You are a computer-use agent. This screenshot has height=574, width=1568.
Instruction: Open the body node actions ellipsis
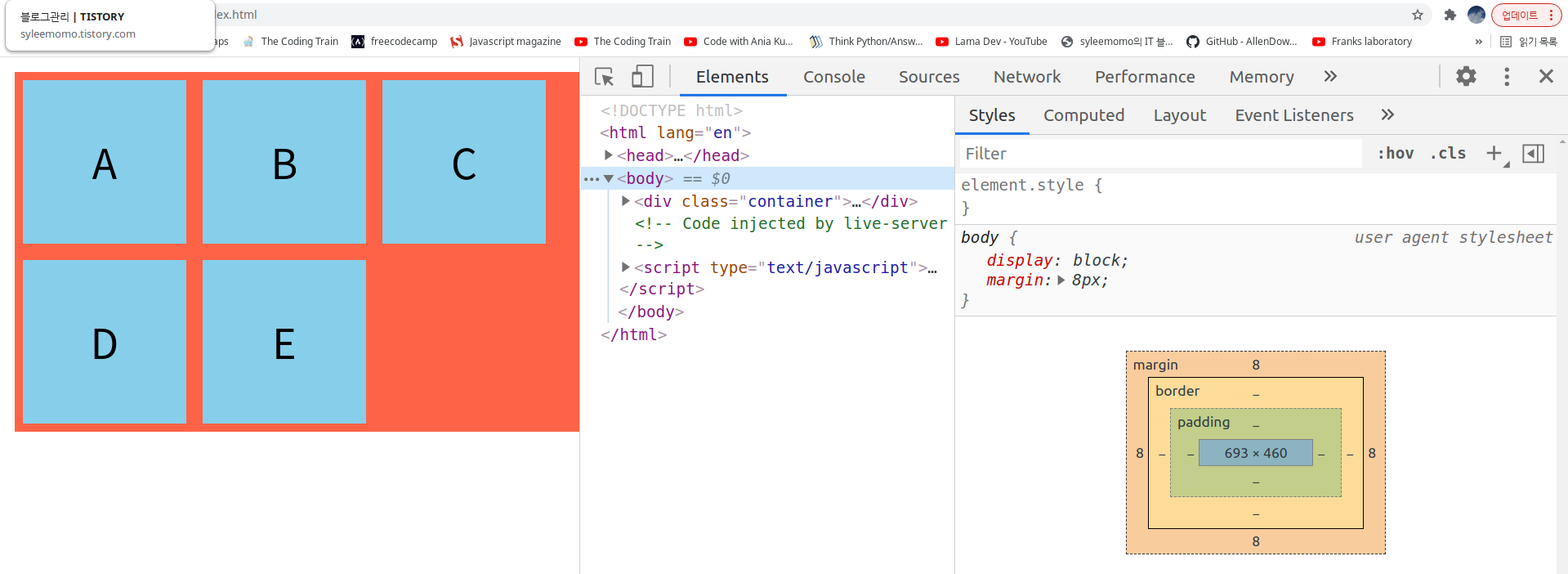(592, 179)
